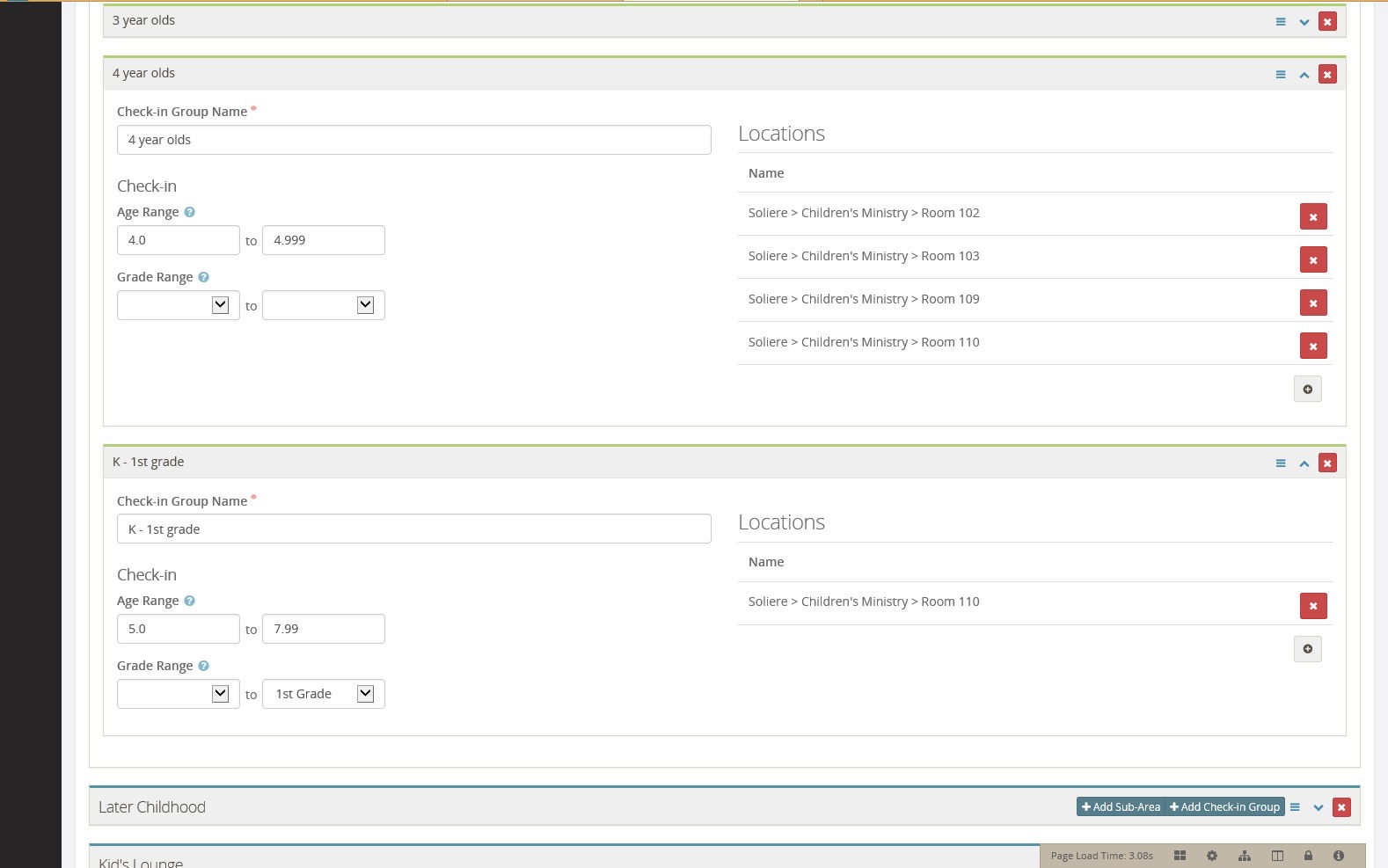Image resolution: width=1388 pixels, height=868 pixels.
Task: Click Grade Range help icon in K - 1st grade
Action: coord(203,666)
